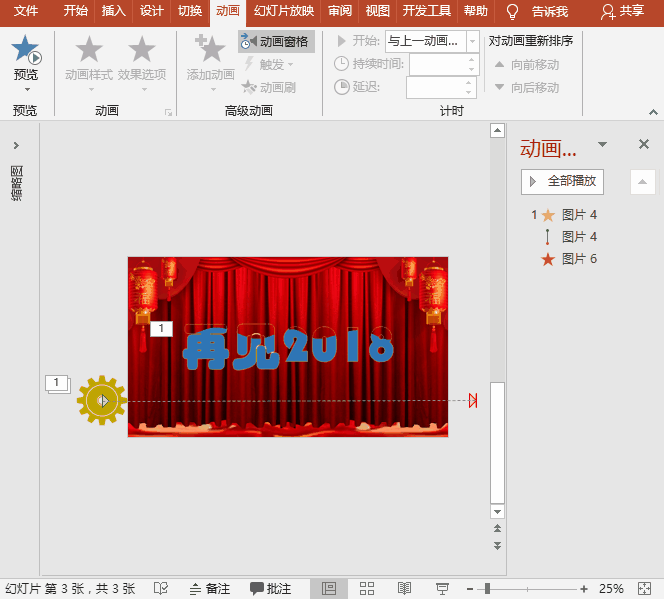Select animation entry 图片 6

point(569,259)
